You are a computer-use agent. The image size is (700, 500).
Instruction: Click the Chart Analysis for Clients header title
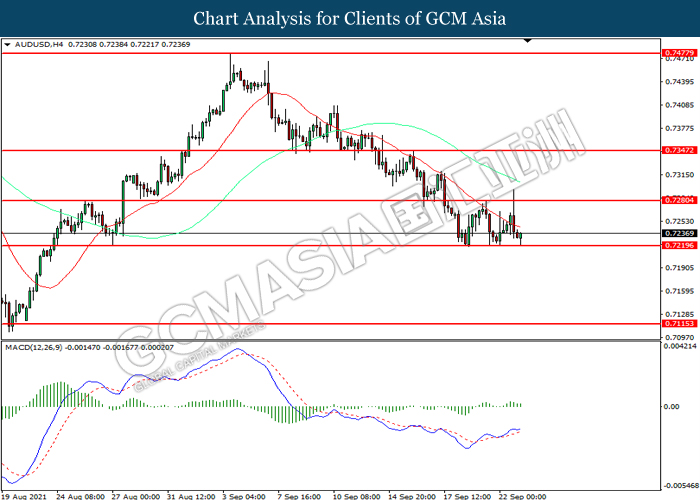coord(350,18)
